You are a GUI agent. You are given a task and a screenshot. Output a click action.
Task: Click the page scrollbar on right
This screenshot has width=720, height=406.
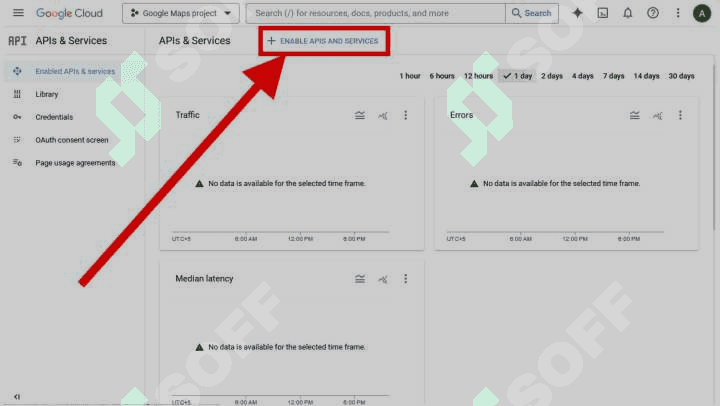715,147
